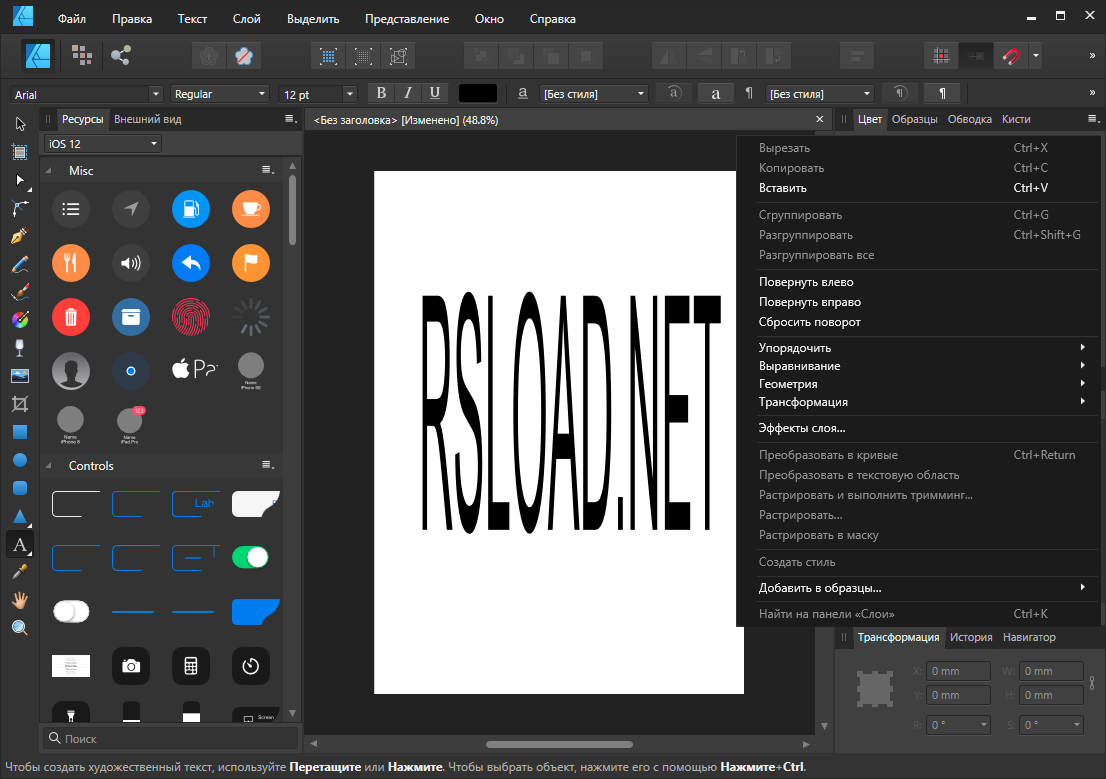Select the Pencil tool
Image resolution: width=1106 pixels, height=779 pixels.
(x=20, y=264)
